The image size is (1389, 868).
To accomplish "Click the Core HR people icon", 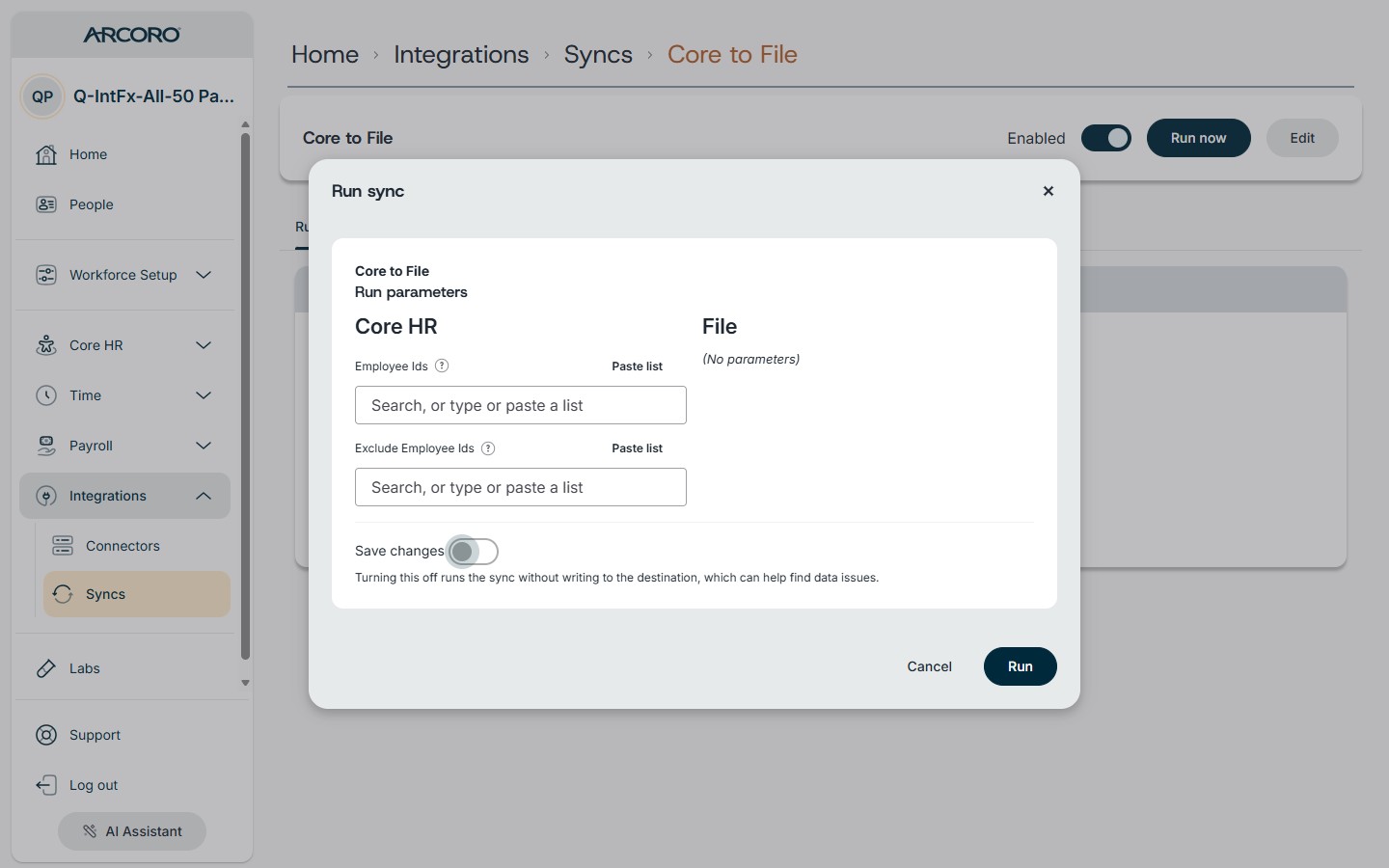I will [x=46, y=345].
